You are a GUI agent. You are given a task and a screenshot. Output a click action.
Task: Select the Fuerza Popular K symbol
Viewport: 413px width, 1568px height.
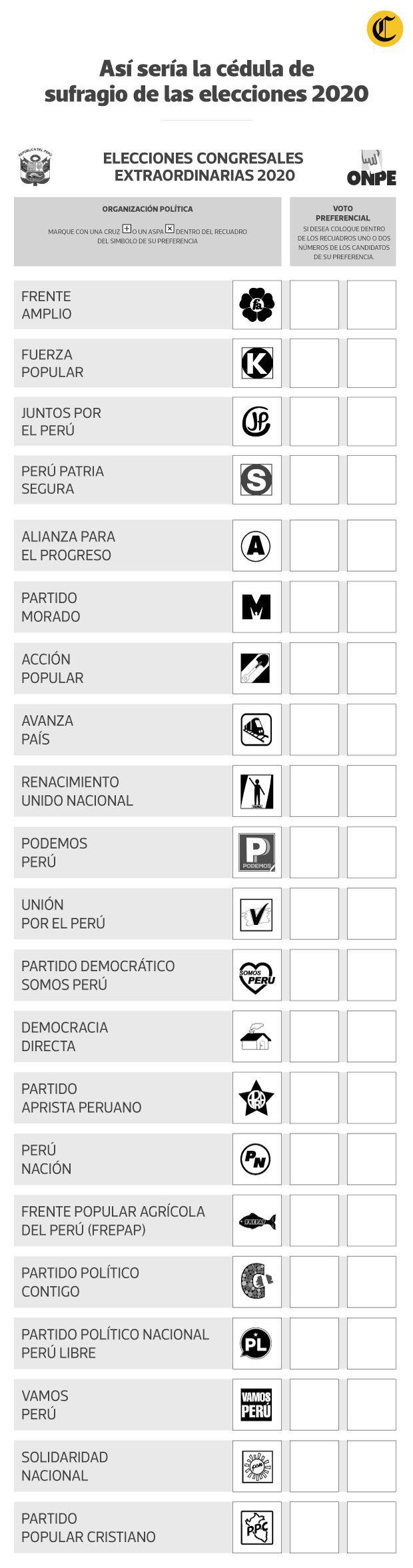click(x=256, y=363)
